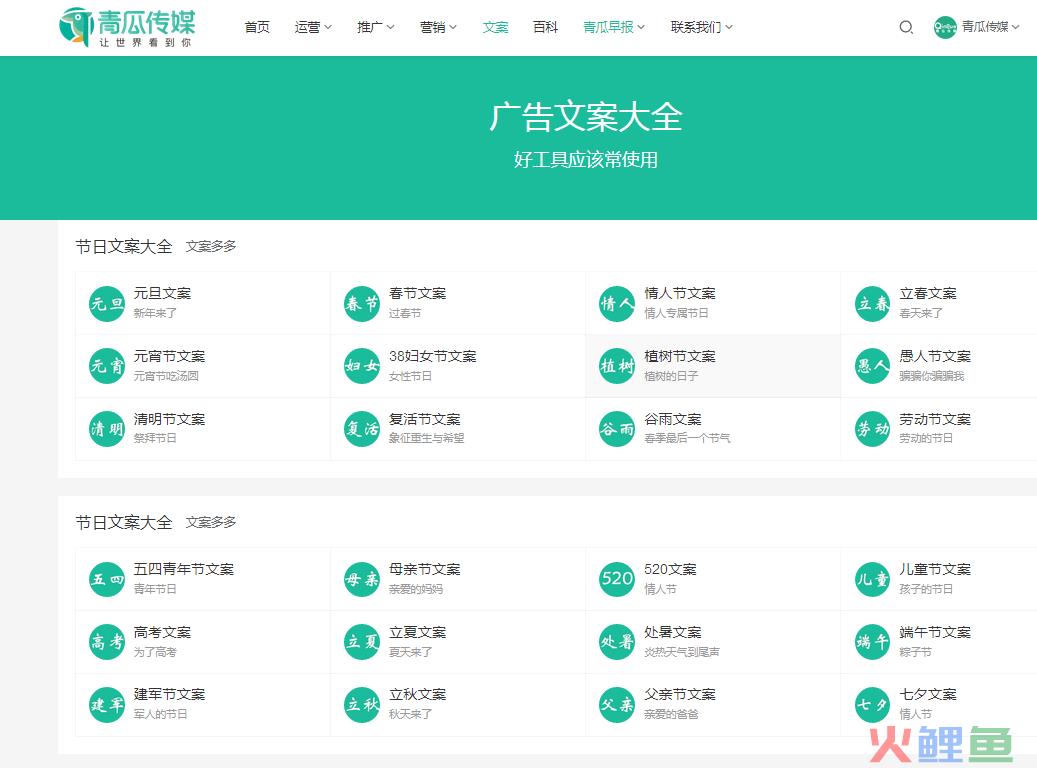Image resolution: width=1037 pixels, height=768 pixels.
Task: Click the 立秋 round icon
Action: [362, 704]
